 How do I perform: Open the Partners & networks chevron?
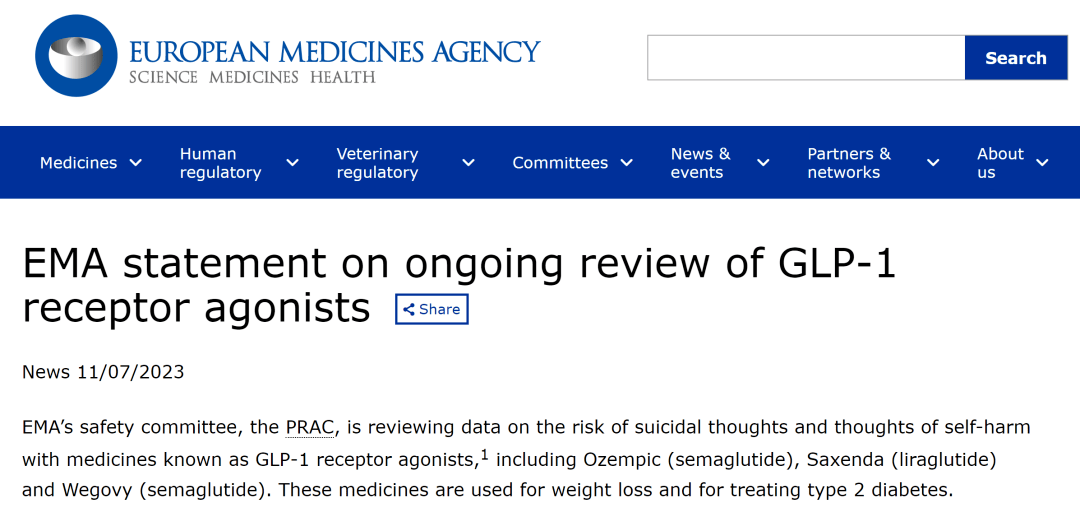coord(933,163)
